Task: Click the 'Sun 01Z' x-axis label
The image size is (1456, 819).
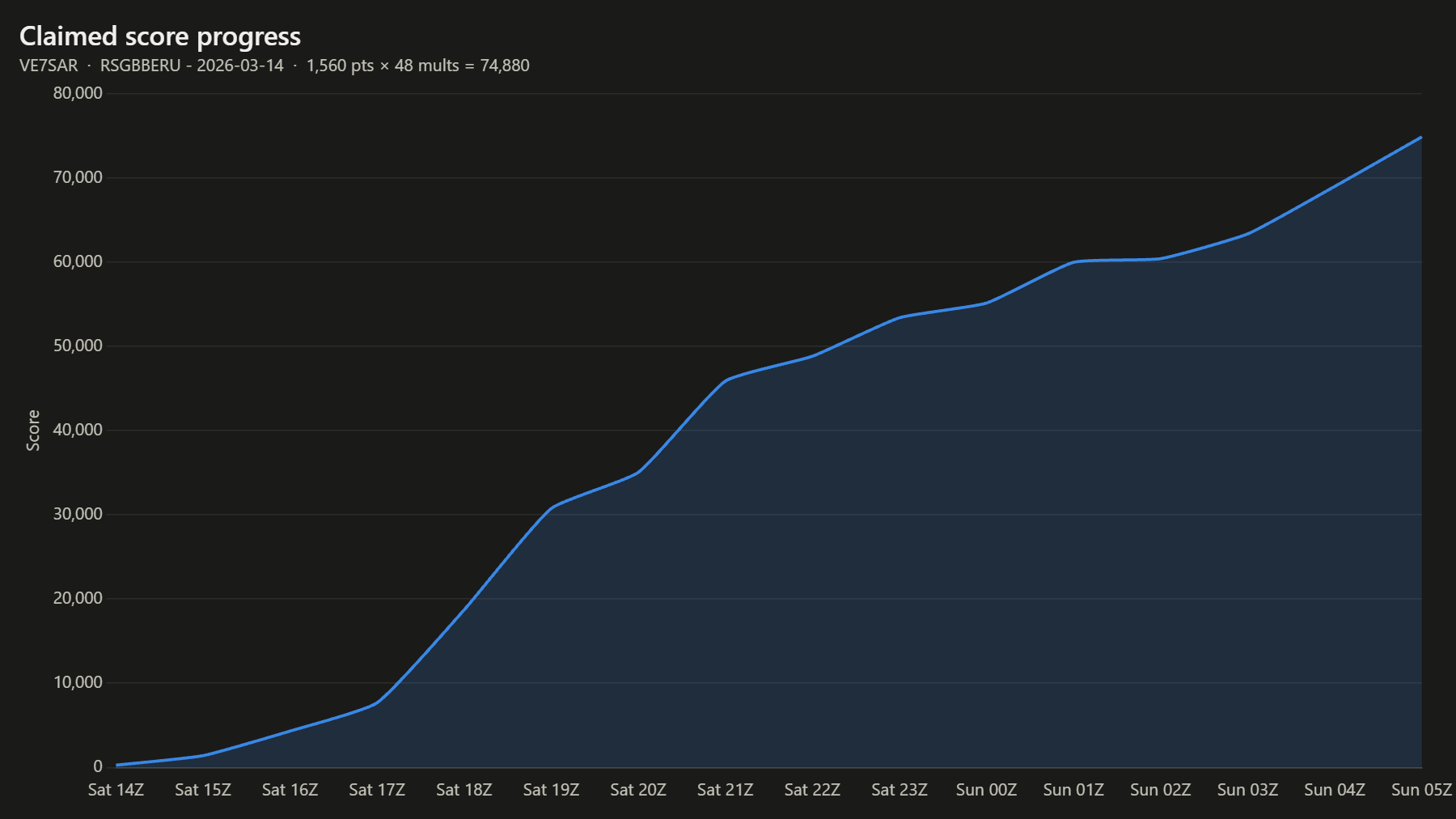Action: coord(1073,790)
